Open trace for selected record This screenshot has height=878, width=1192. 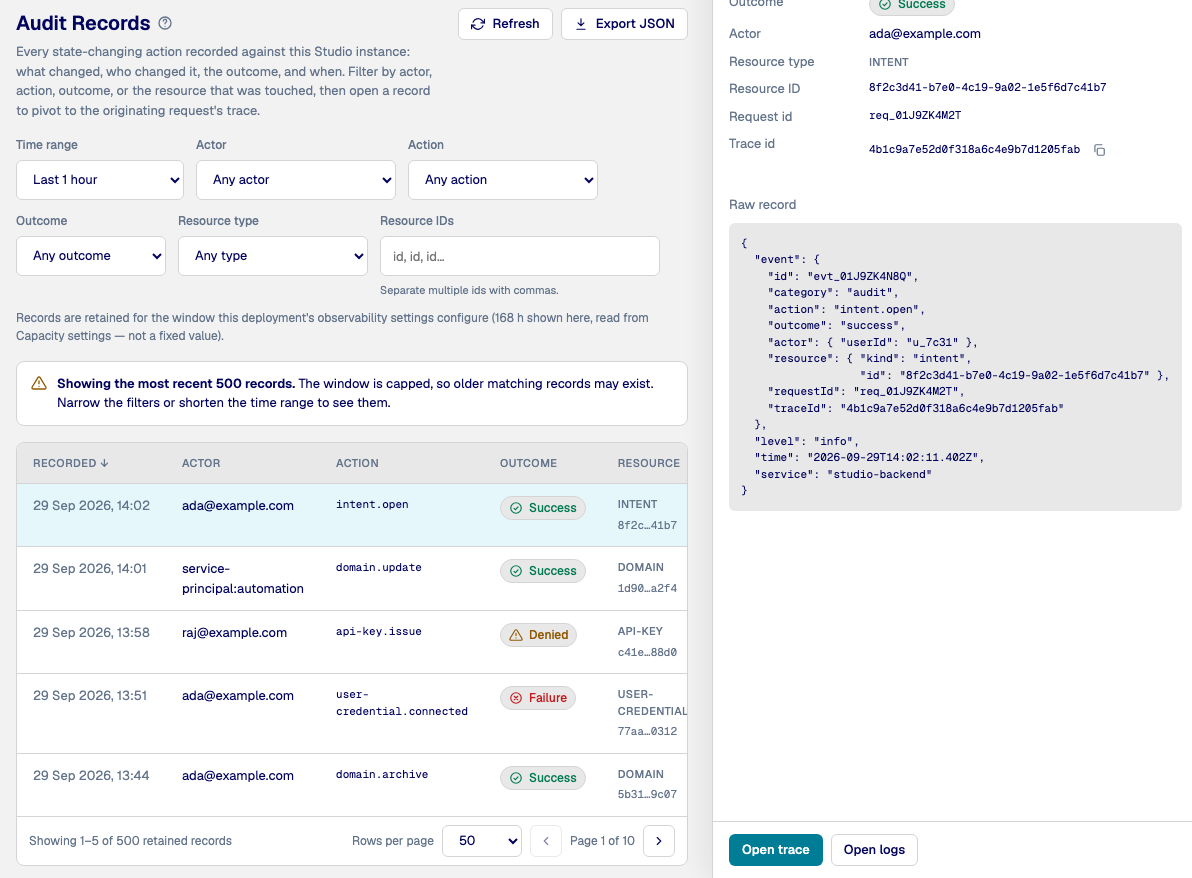point(775,850)
